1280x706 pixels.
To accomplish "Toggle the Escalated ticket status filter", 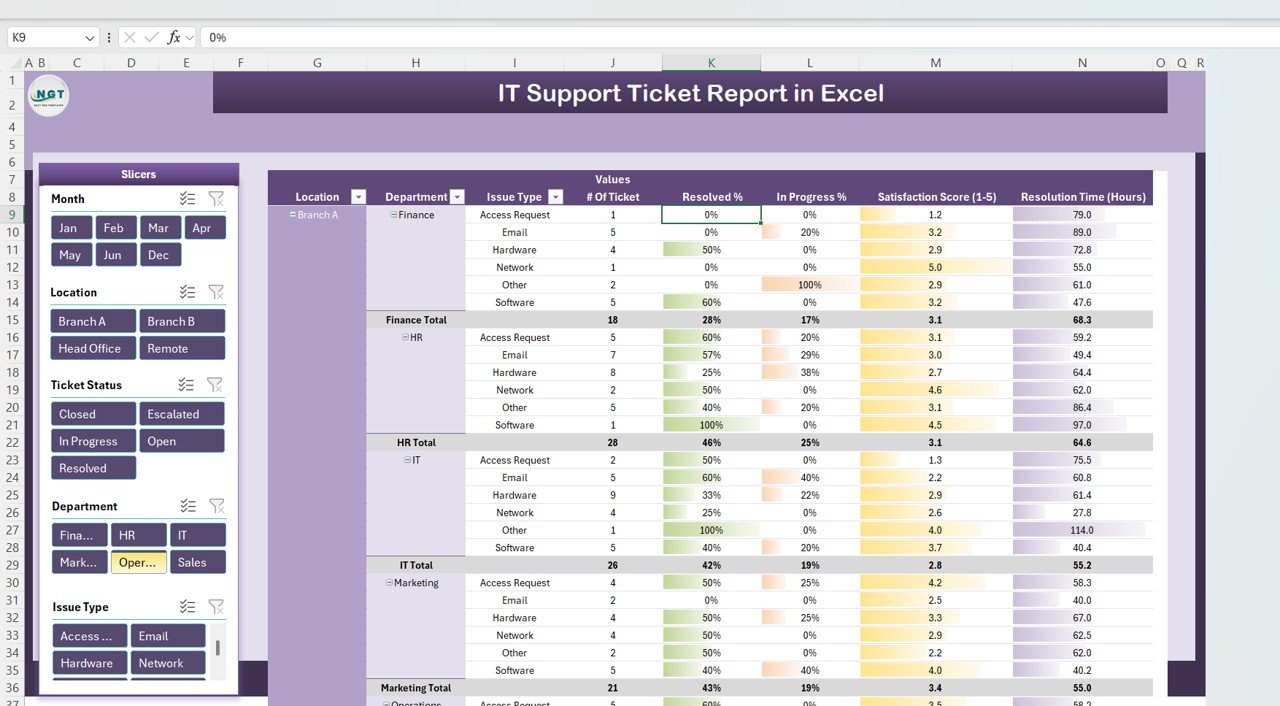I will point(181,414).
